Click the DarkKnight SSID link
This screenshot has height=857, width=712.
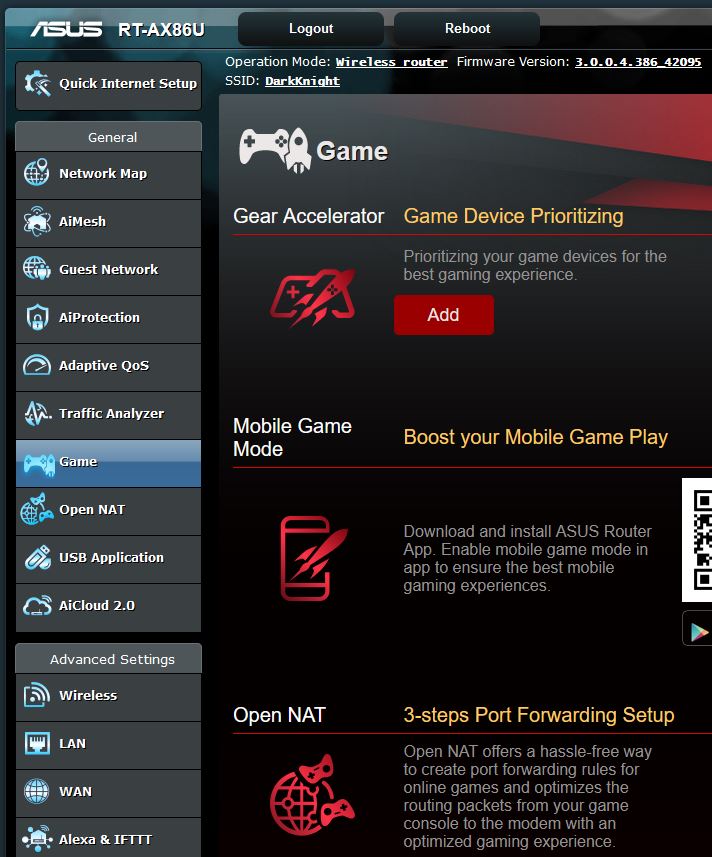click(302, 81)
